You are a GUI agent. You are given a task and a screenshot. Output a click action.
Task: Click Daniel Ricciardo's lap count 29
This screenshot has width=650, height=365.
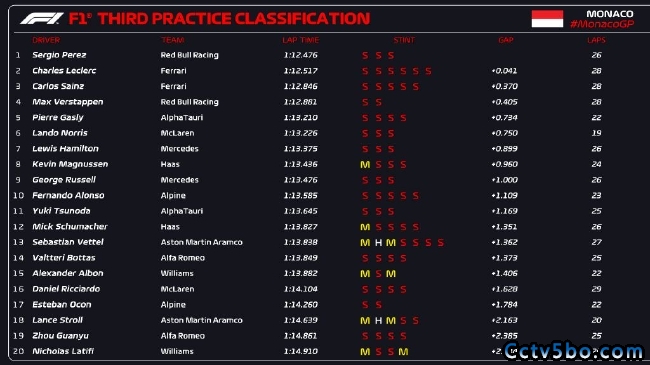[597, 289]
